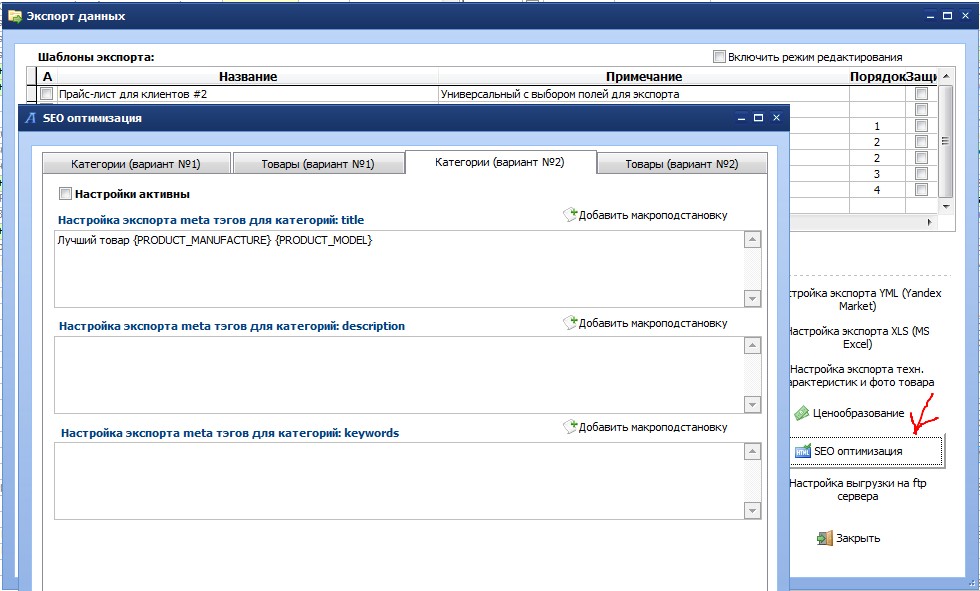This screenshot has height=591, width=980.
Task: Close the SEO оптимизация dialog
Action: coord(776,117)
